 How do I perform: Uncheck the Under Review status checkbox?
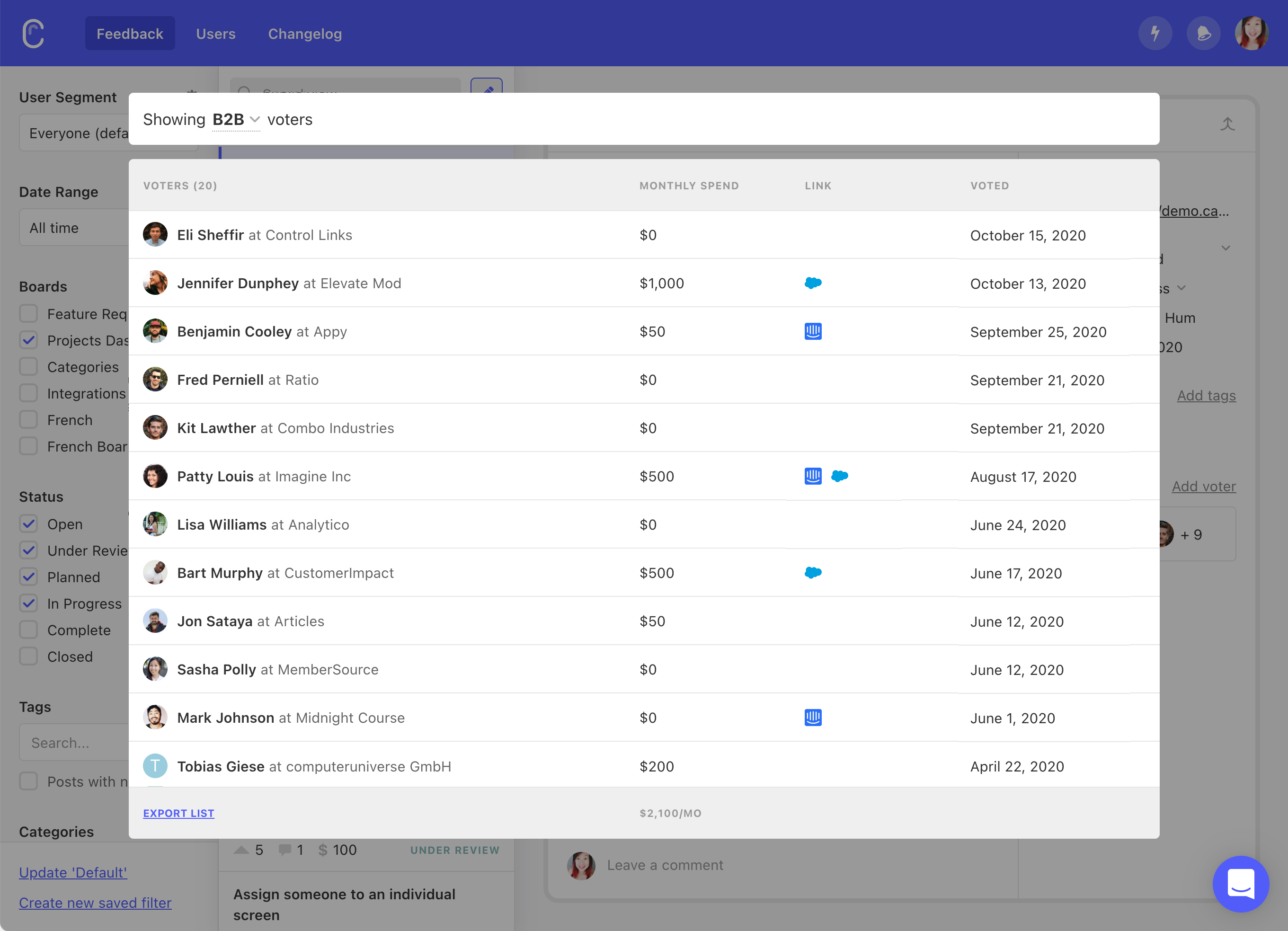tap(28, 550)
